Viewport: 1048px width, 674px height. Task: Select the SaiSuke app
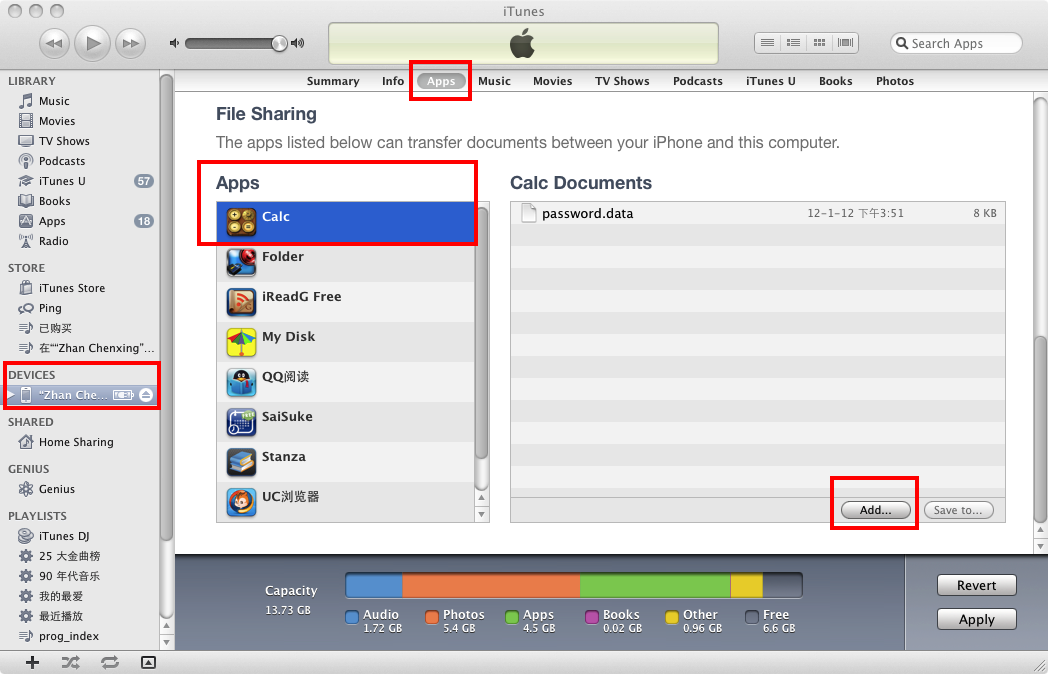click(346, 422)
